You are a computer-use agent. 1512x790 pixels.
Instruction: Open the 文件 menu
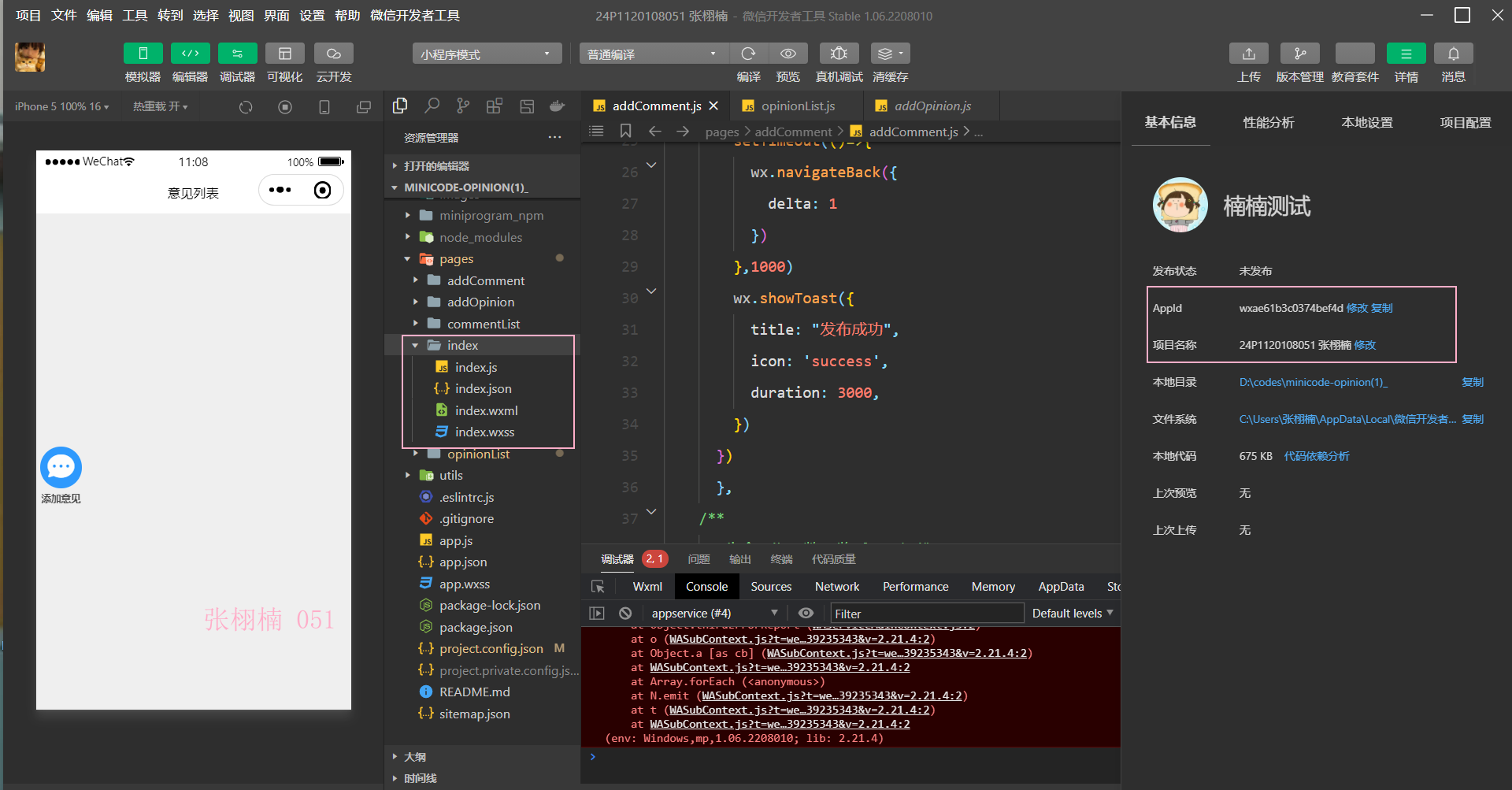click(x=64, y=15)
